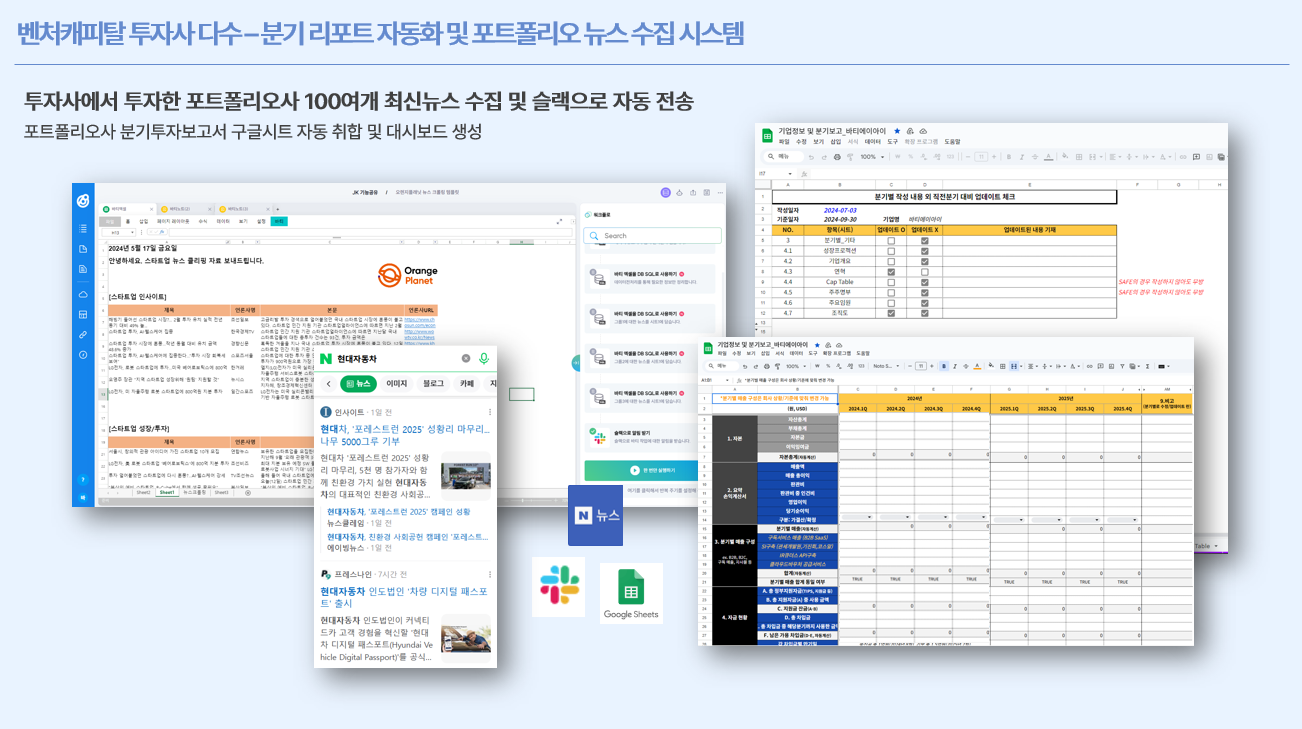Click the print icon in upper Sheets toolbar
The height and width of the screenshot is (729, 1302).
837,157
